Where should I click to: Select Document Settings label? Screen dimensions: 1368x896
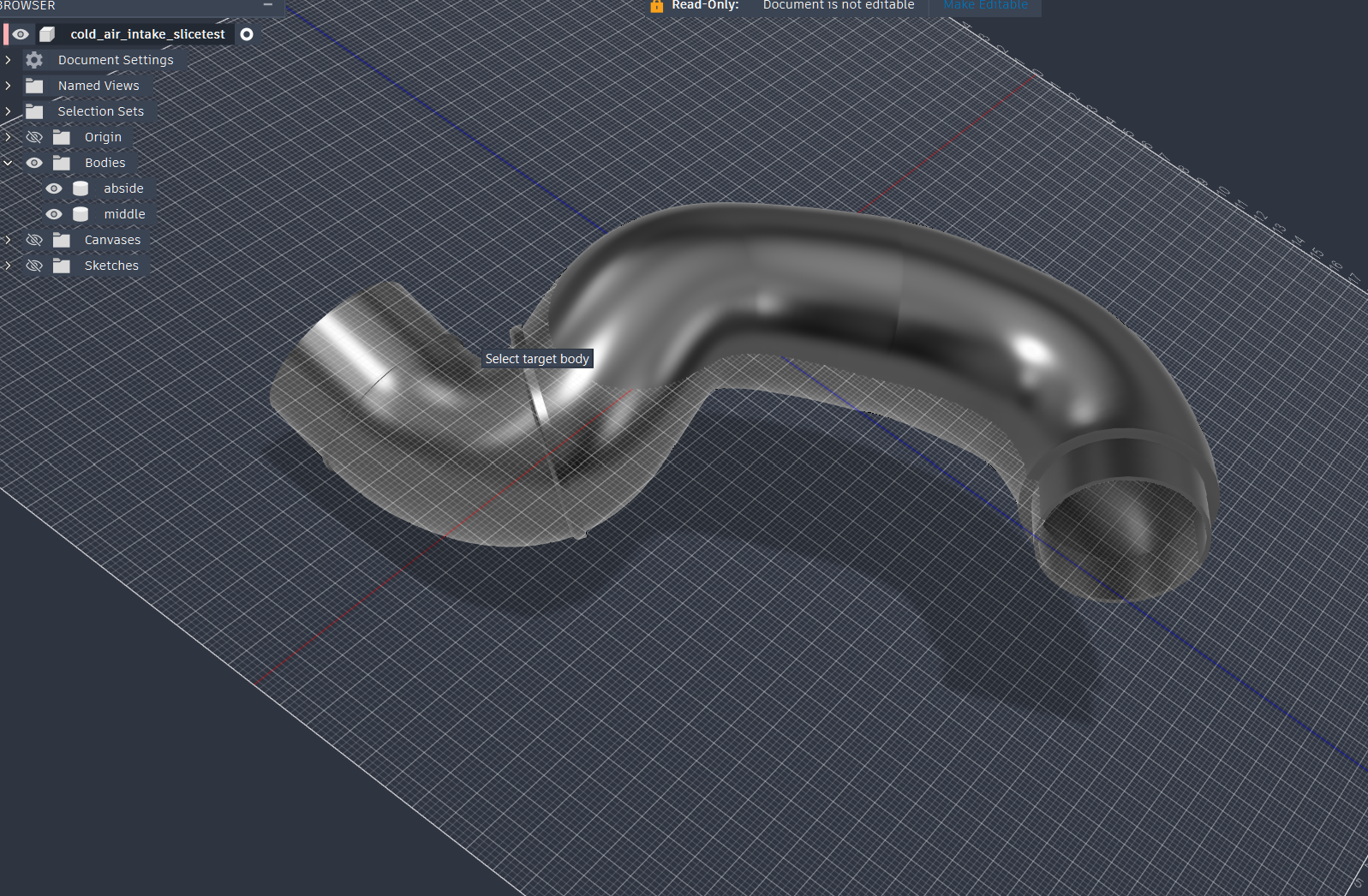pos(116,60)
